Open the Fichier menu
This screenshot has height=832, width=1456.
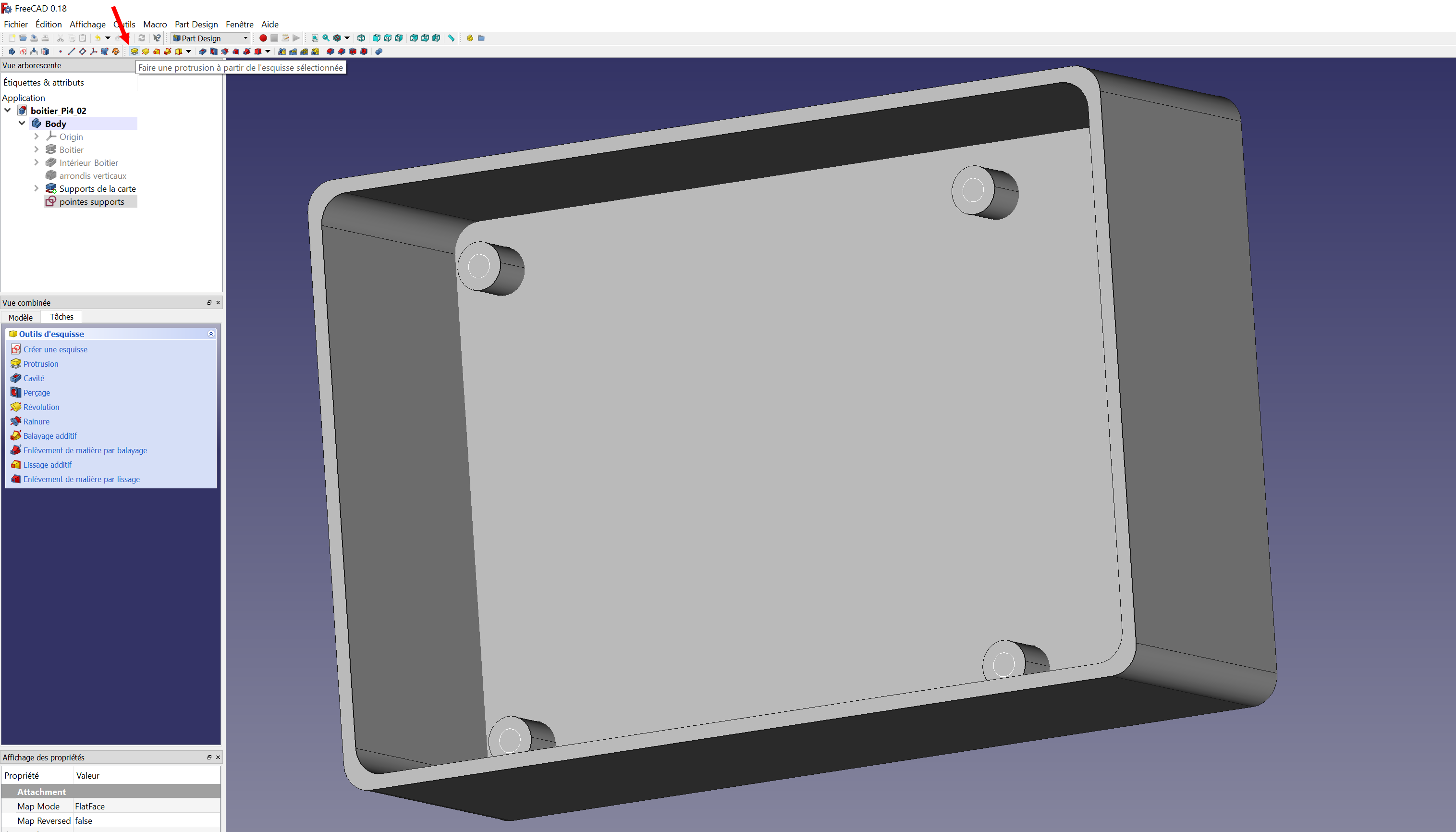point(15,24)
